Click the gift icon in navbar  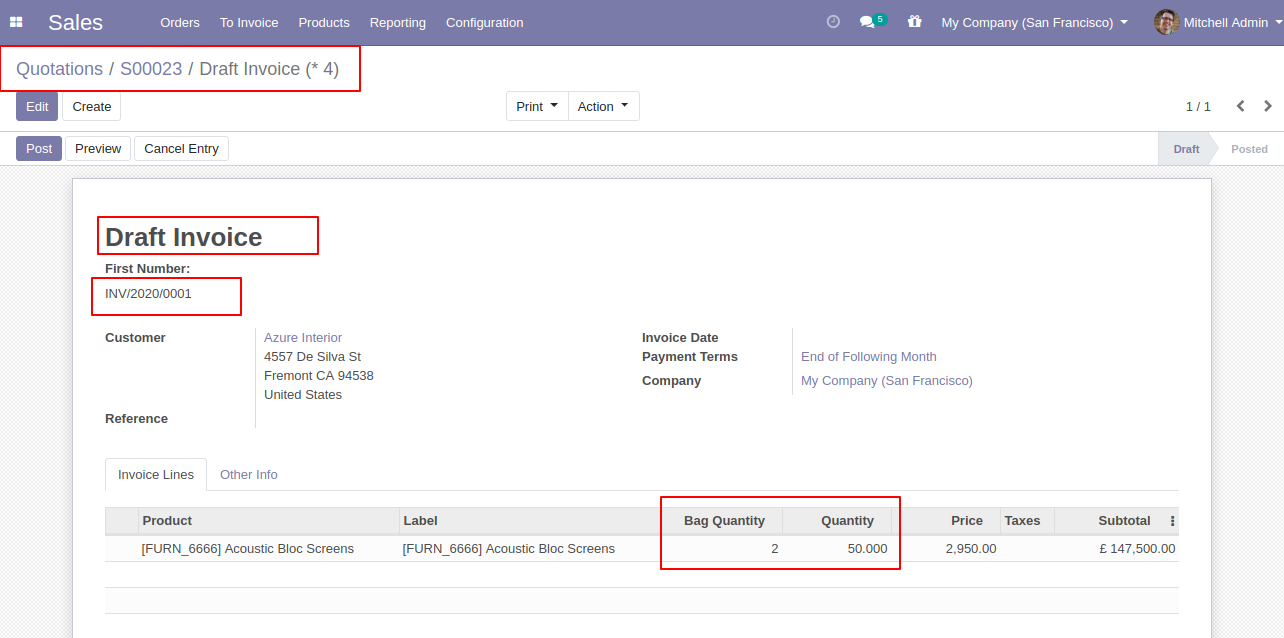tap(914, 21)
